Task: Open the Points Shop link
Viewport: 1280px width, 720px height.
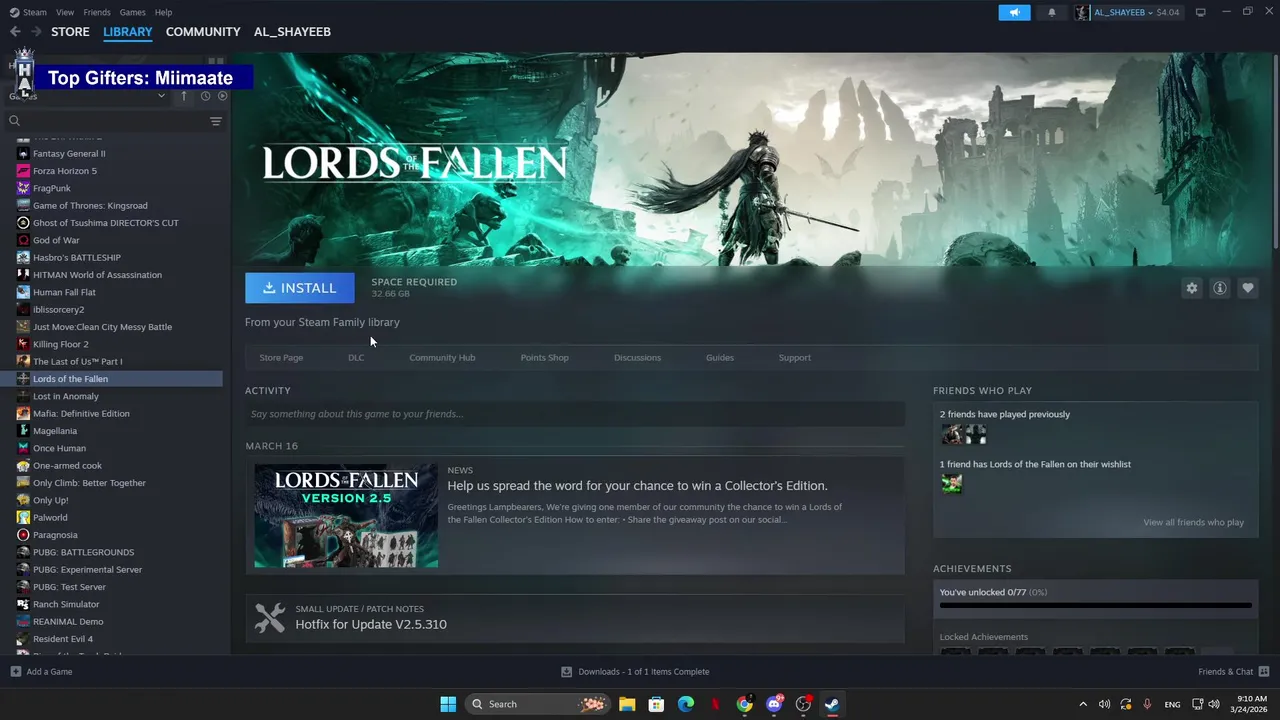Action: [x=544, y=358]
